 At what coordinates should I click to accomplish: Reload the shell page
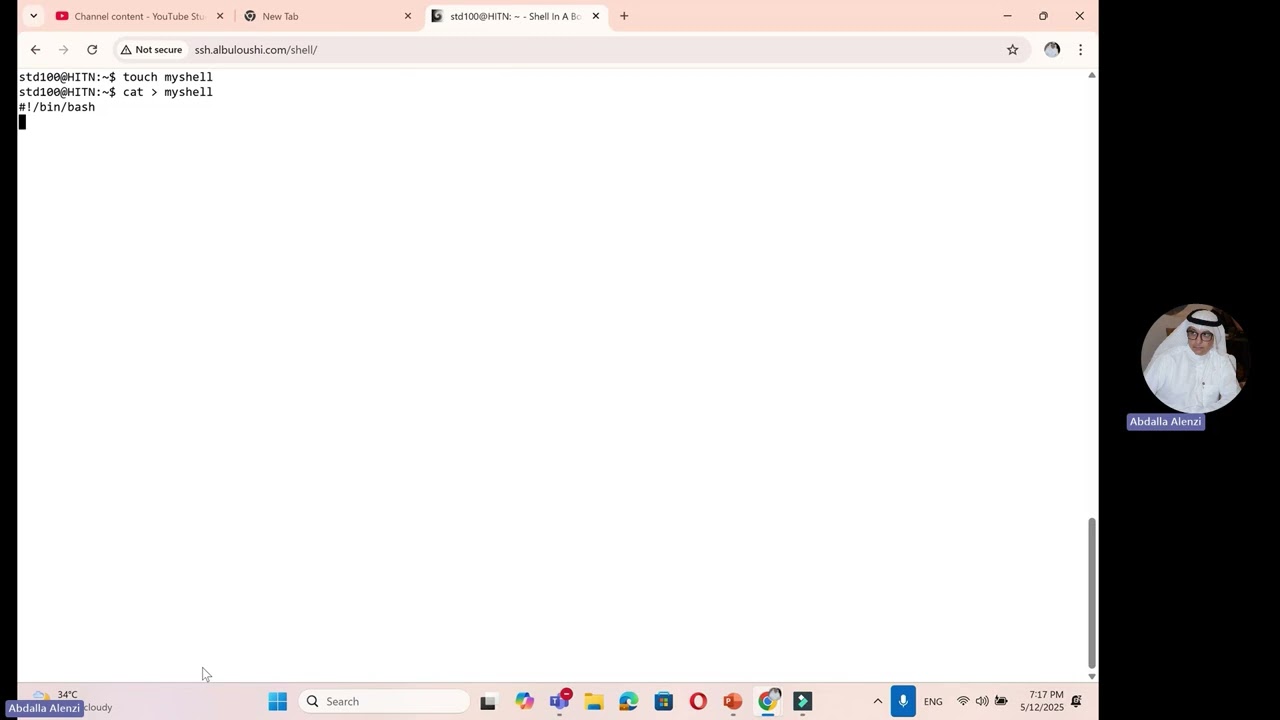pyautogui.click(x=92, y=49)
